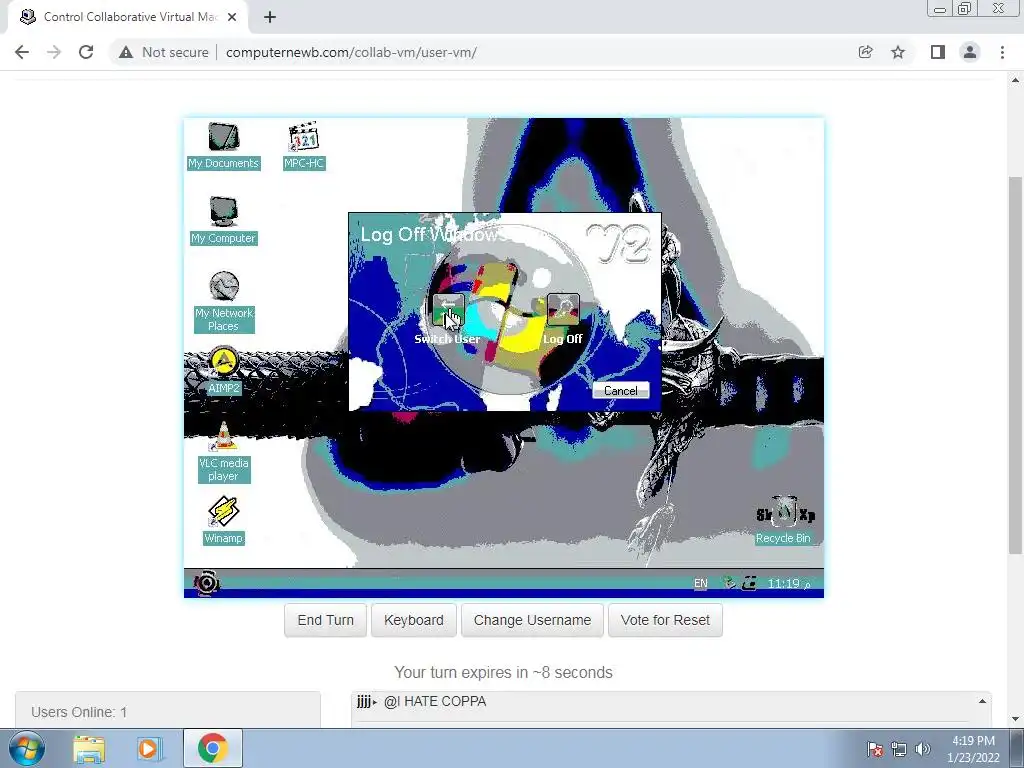Click the Users Online: 1 label
1024x768 pixels.
coord(79,712)
